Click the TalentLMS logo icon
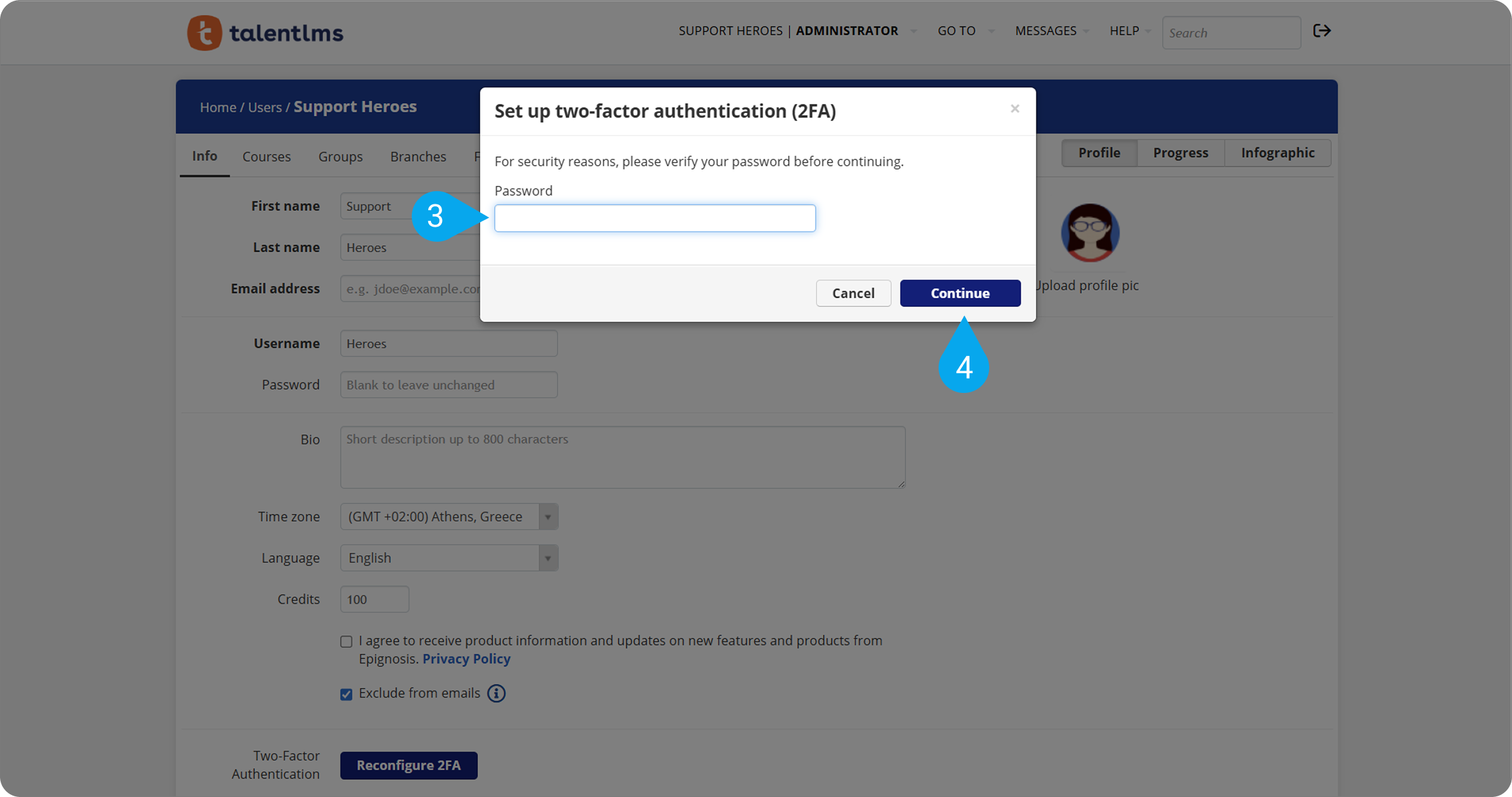Image resolution: width=1512 pixels, height=797 pixels. coord(204,33)
